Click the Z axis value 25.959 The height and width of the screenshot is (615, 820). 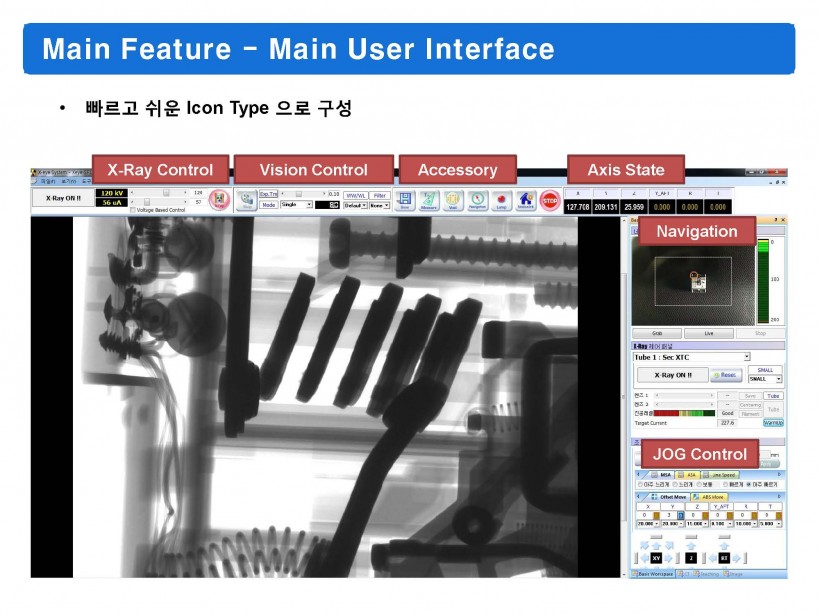[634, 207]
